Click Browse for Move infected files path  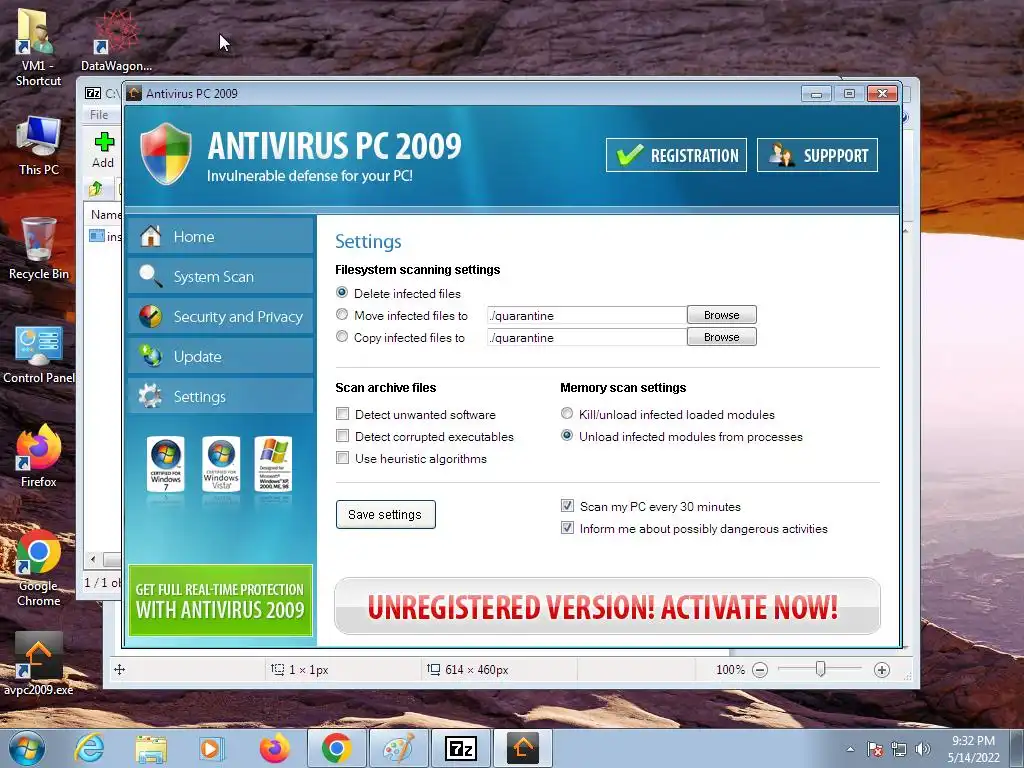722,315
